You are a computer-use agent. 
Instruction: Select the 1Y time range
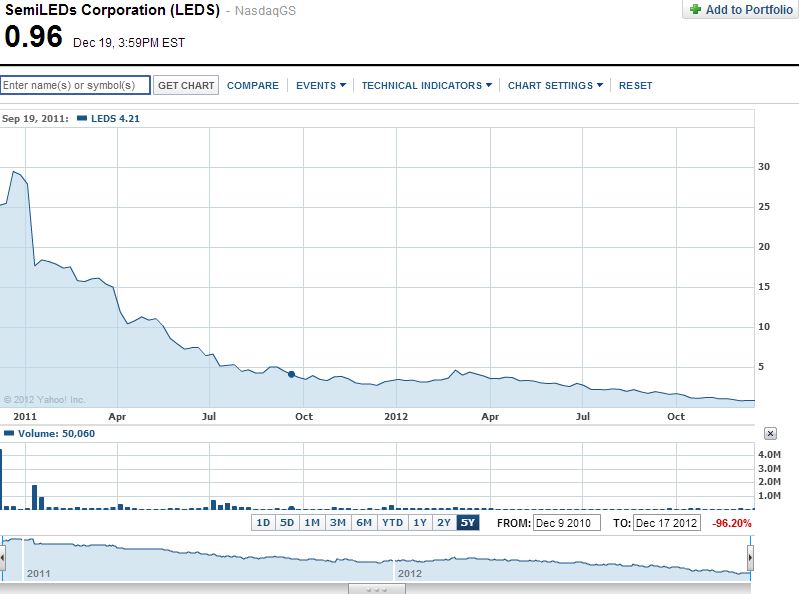click(x=420, y=523)
